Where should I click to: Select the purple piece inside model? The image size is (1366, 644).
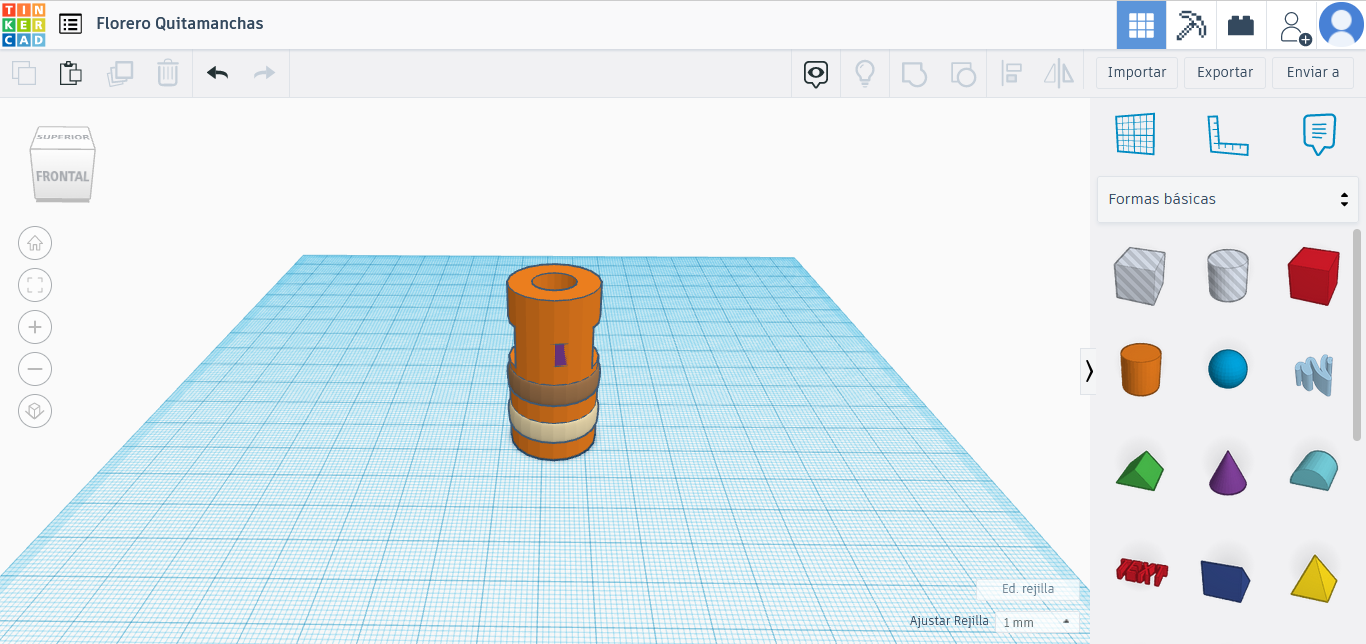(x=559, y=354)
